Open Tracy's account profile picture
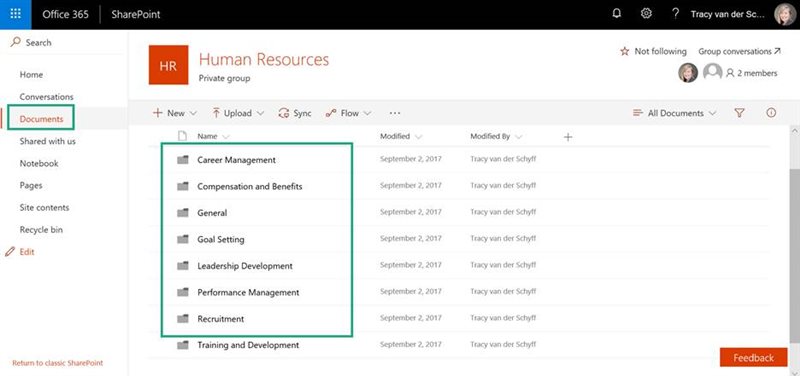 [785, 14]
